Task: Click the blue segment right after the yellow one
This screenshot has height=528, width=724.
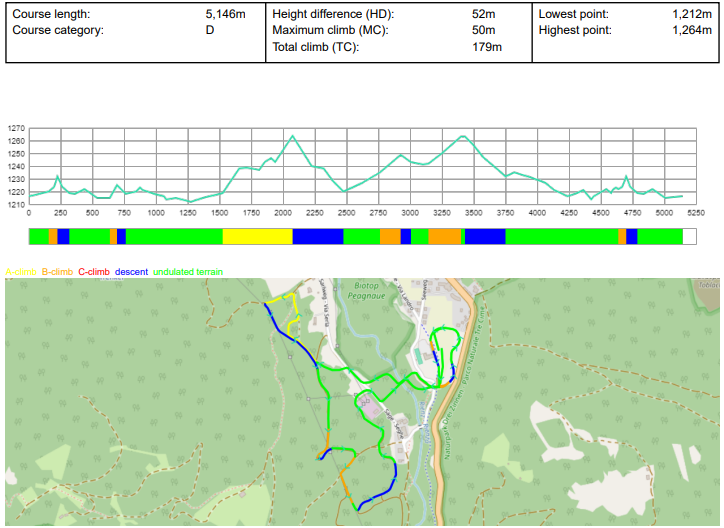Action: tap(317, 236)
